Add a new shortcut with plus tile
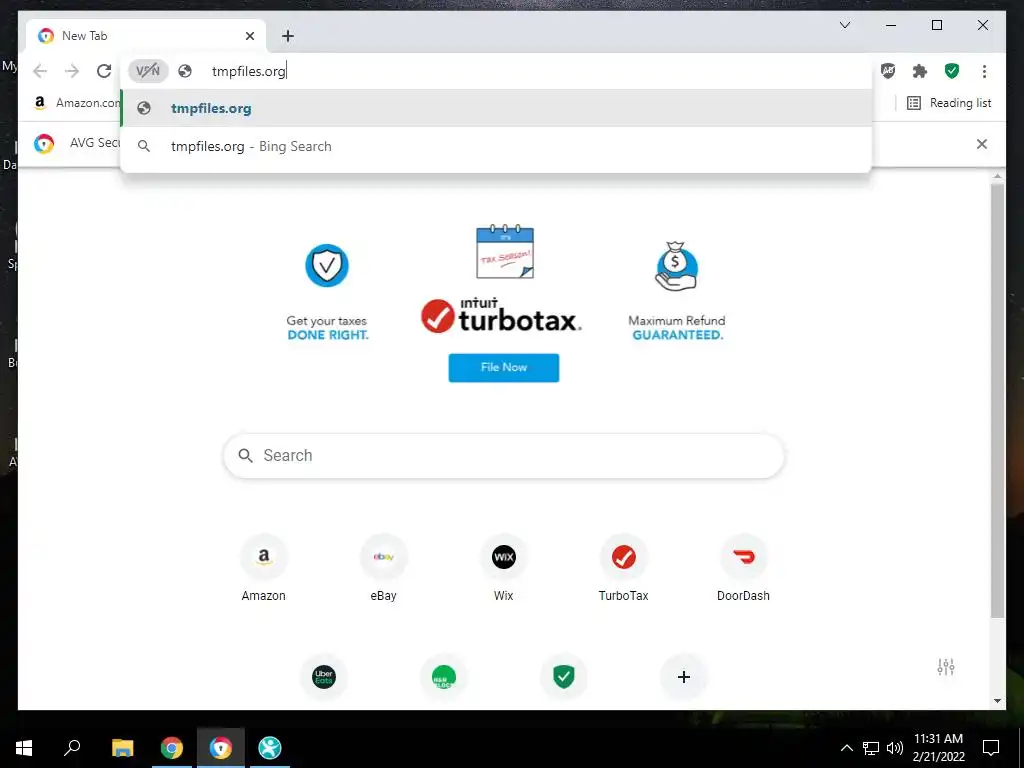The image size is (1024, 768). pyautogui.click(x=684, y=677)
